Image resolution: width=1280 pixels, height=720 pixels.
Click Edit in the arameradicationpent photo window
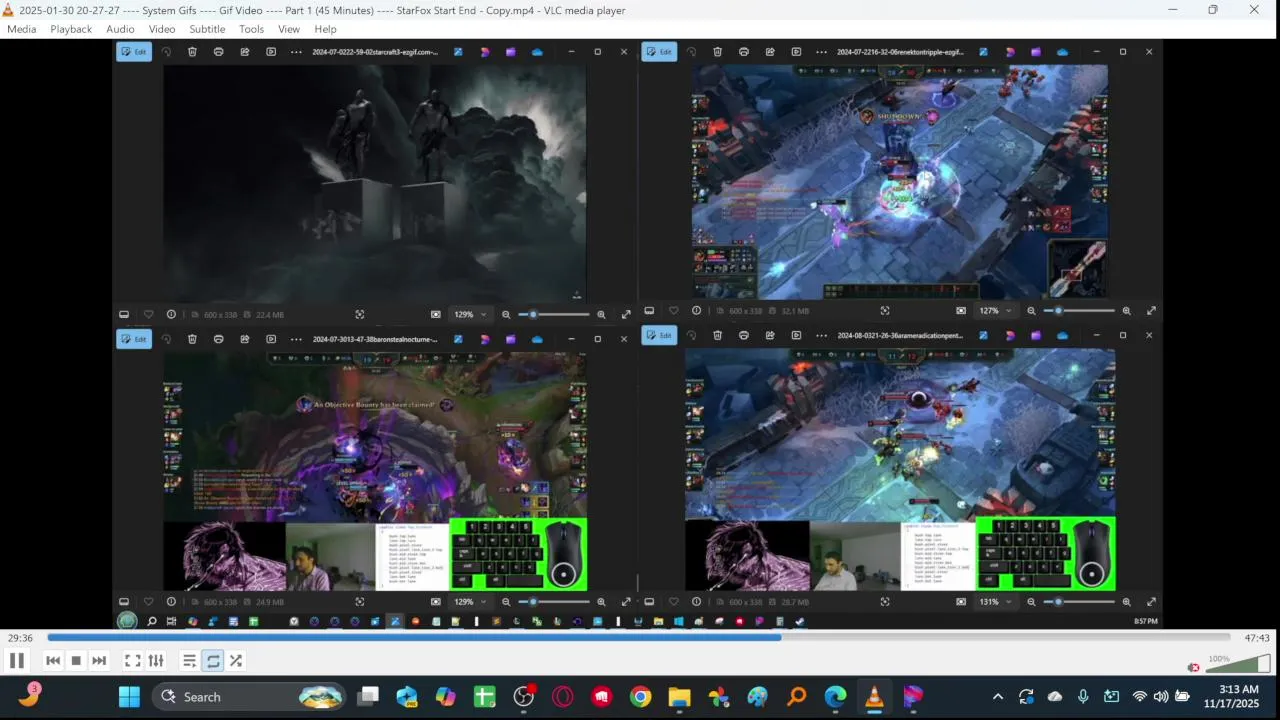click(659, 335)
